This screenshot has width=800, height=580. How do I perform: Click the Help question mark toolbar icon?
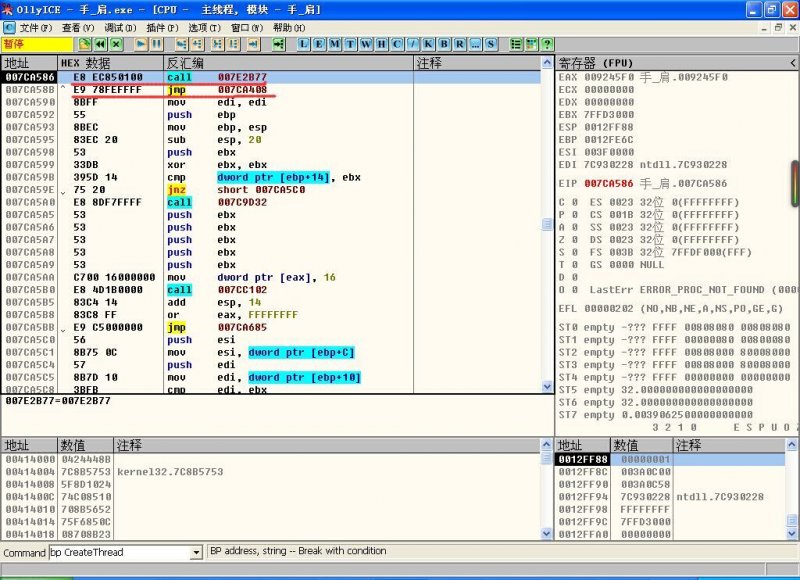(x=547, y=45)
